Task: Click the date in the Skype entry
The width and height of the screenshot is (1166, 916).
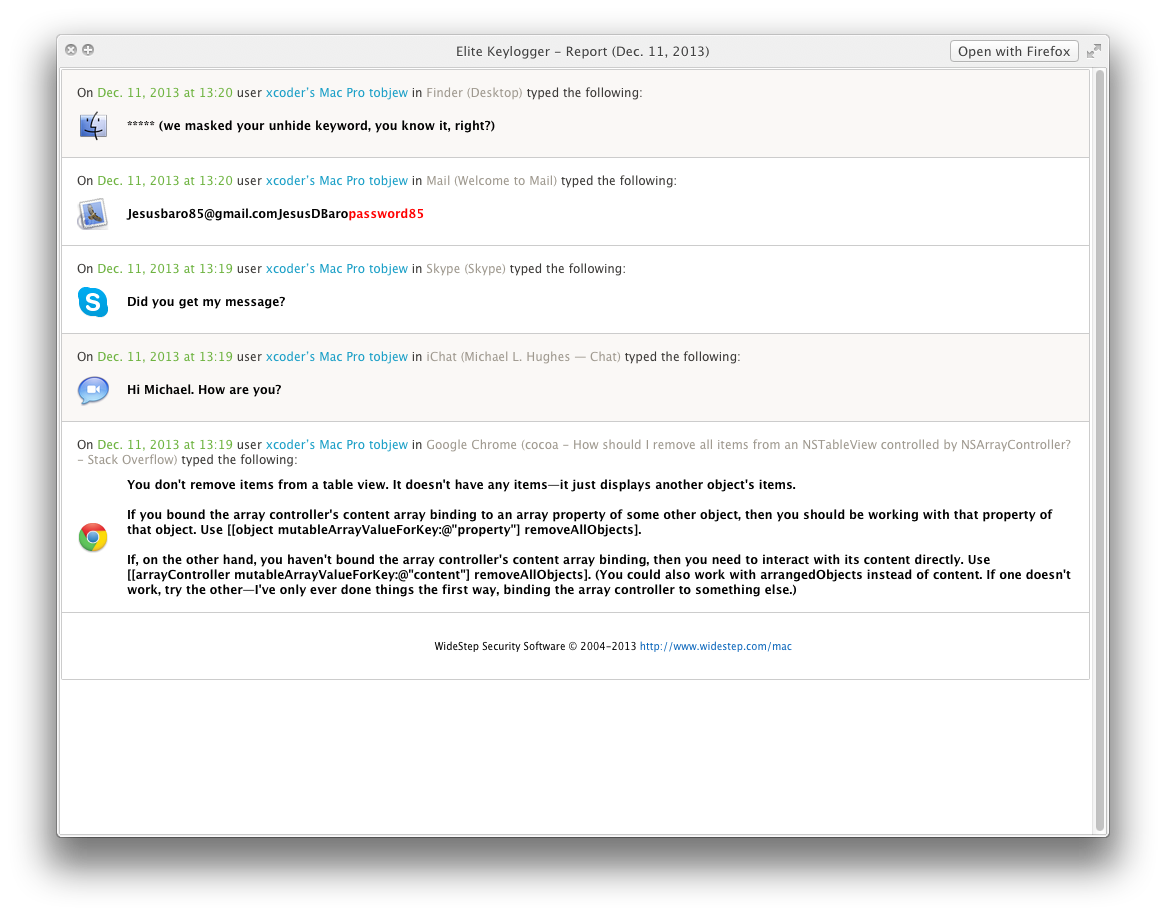Action: [x=165, y=268]
